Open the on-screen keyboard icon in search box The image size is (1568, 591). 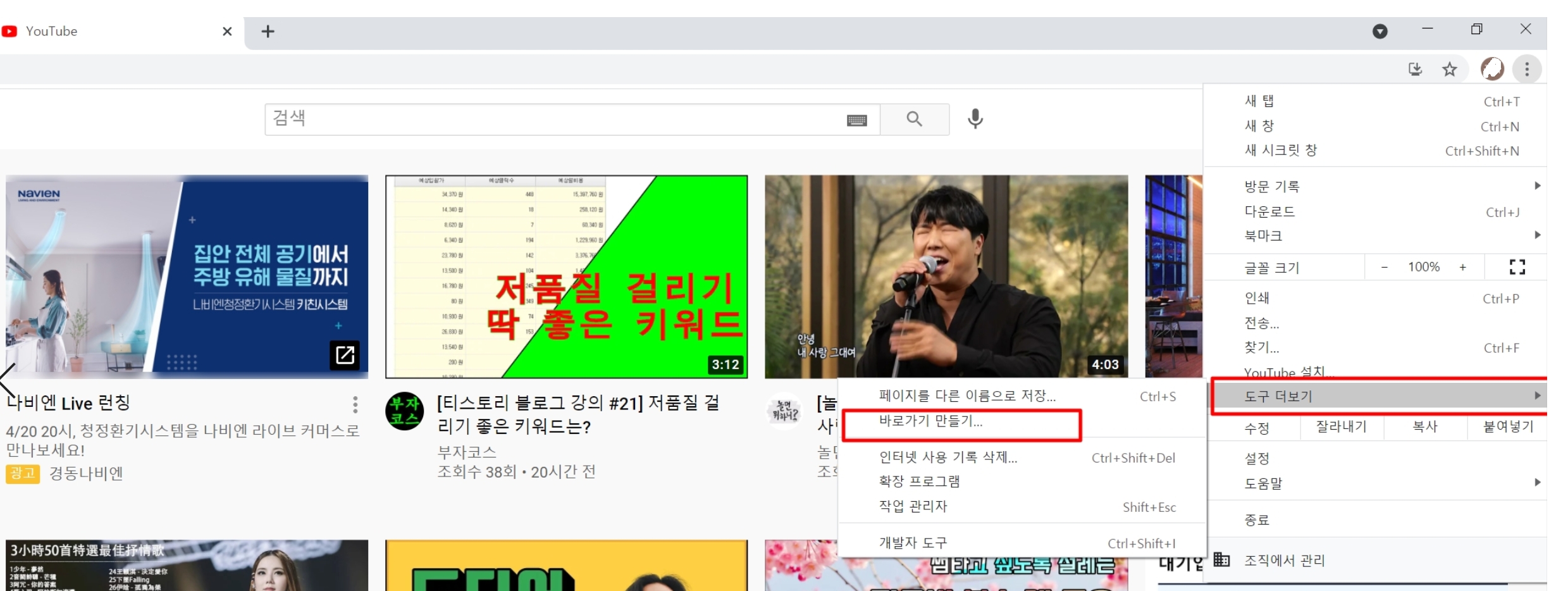coord(856,120)
